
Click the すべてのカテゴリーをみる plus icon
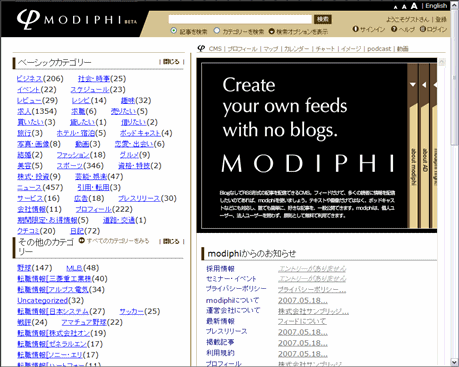click(82, 240)
